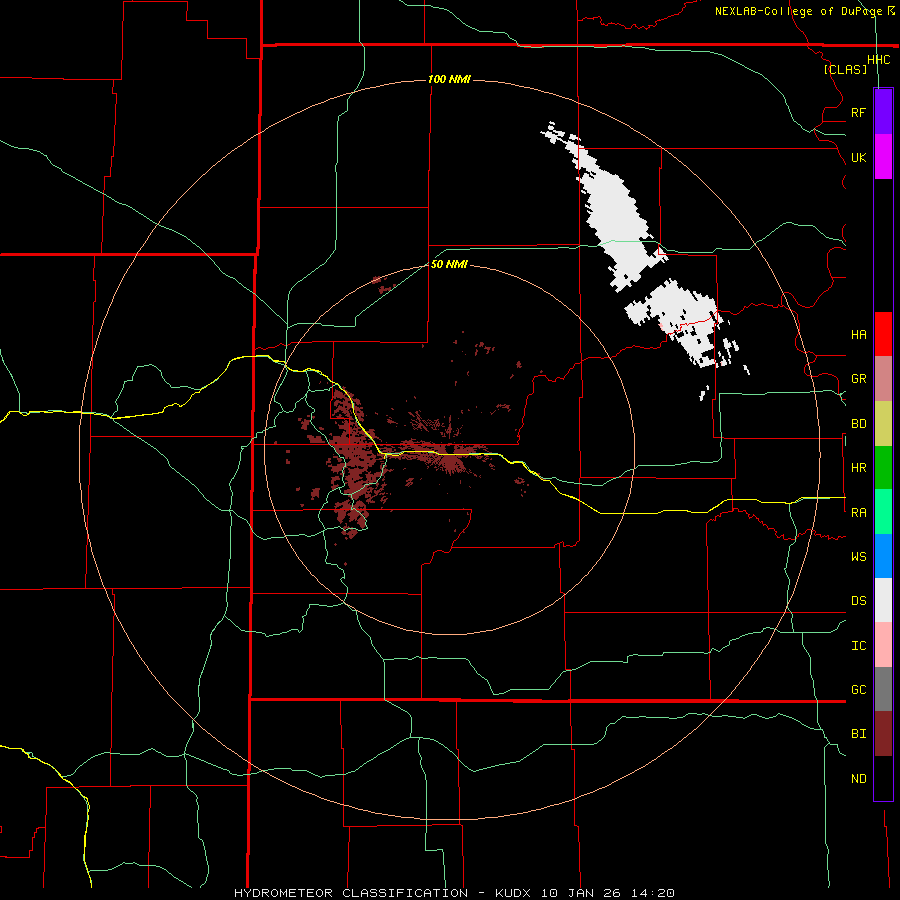Click the magenta UK legend color swatch

tap(883, 157)
